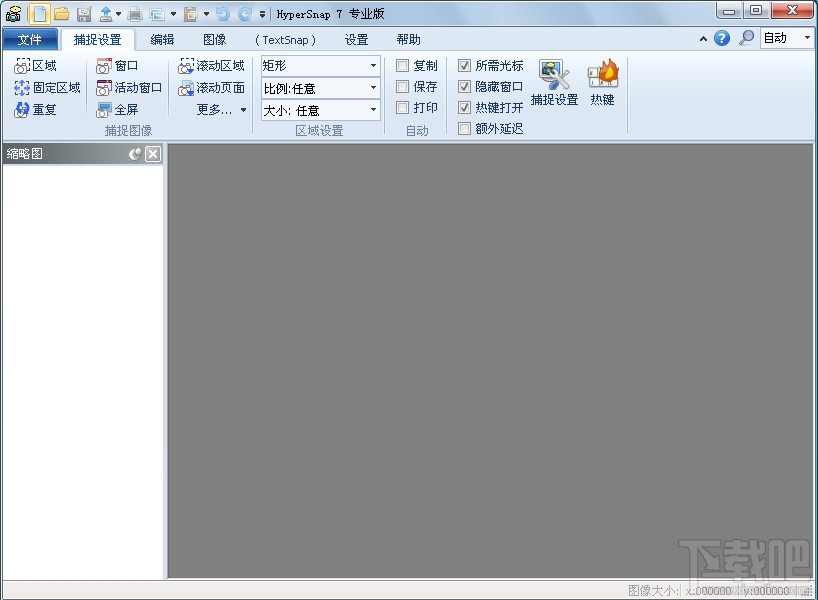Toggle the 隐藏窗口 hide window option
The image size is (818, 600).
464,87
